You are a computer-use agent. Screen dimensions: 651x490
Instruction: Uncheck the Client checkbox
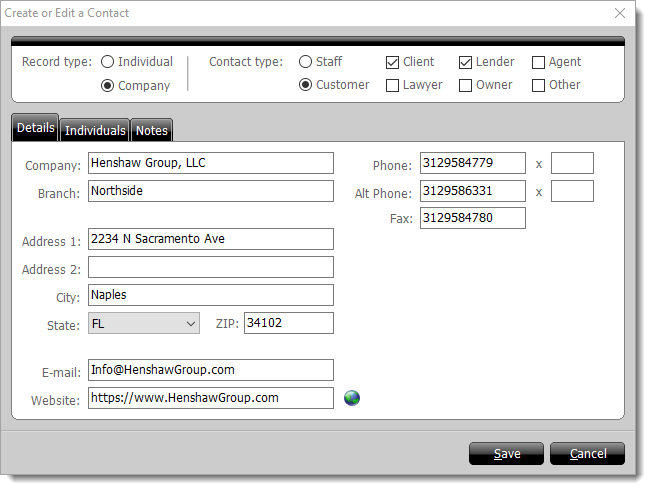point(393,62)
